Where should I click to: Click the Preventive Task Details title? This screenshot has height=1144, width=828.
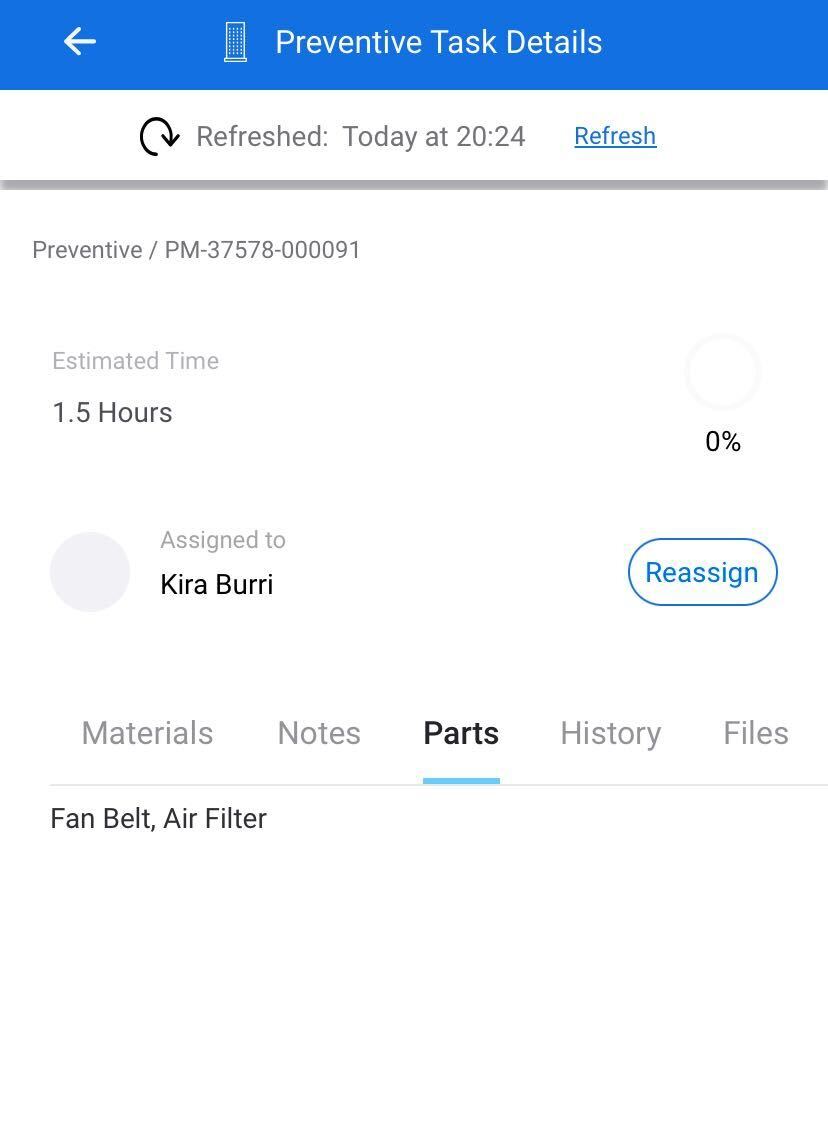click(x=438, y=42)
